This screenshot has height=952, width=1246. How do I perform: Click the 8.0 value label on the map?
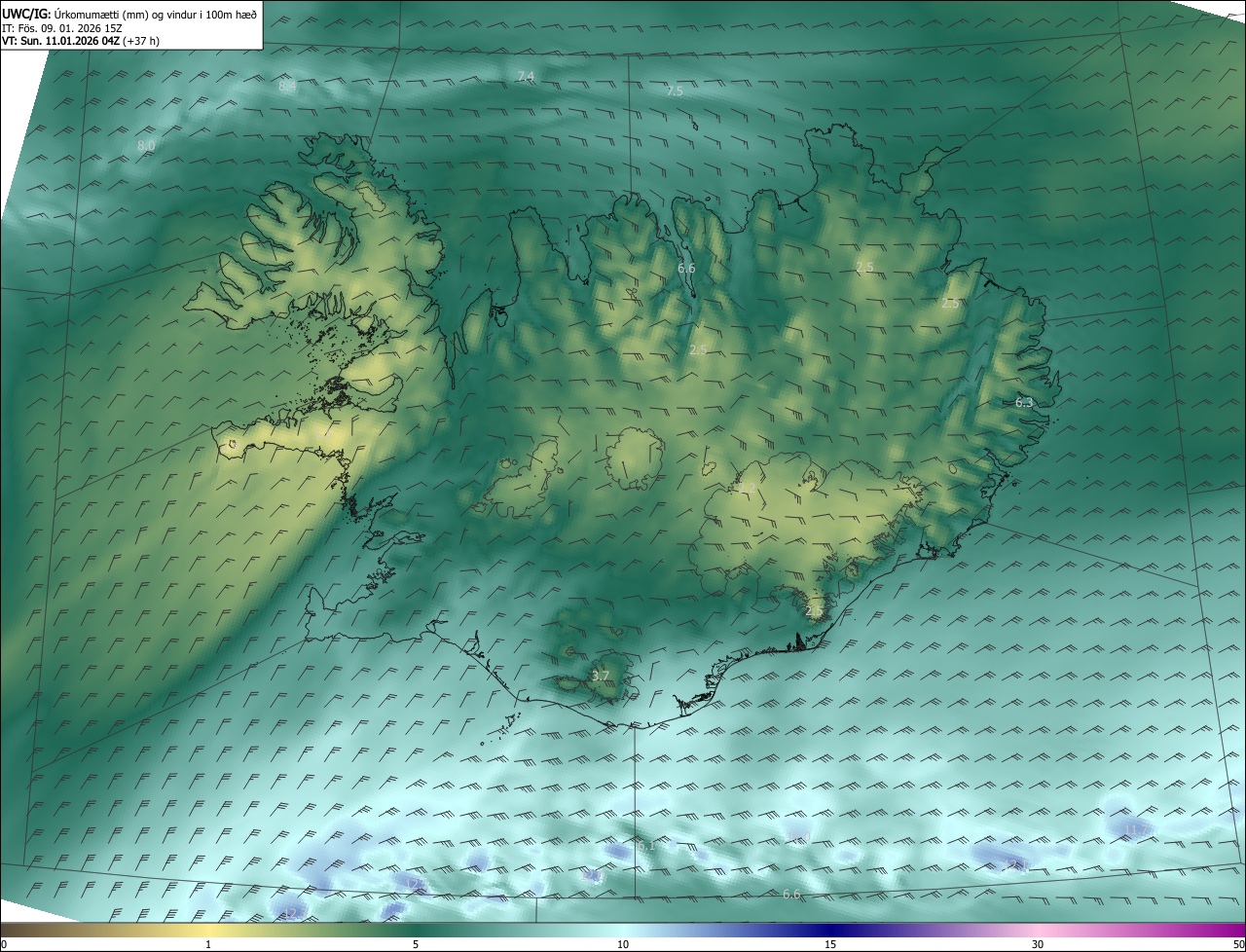click(146, 146)
